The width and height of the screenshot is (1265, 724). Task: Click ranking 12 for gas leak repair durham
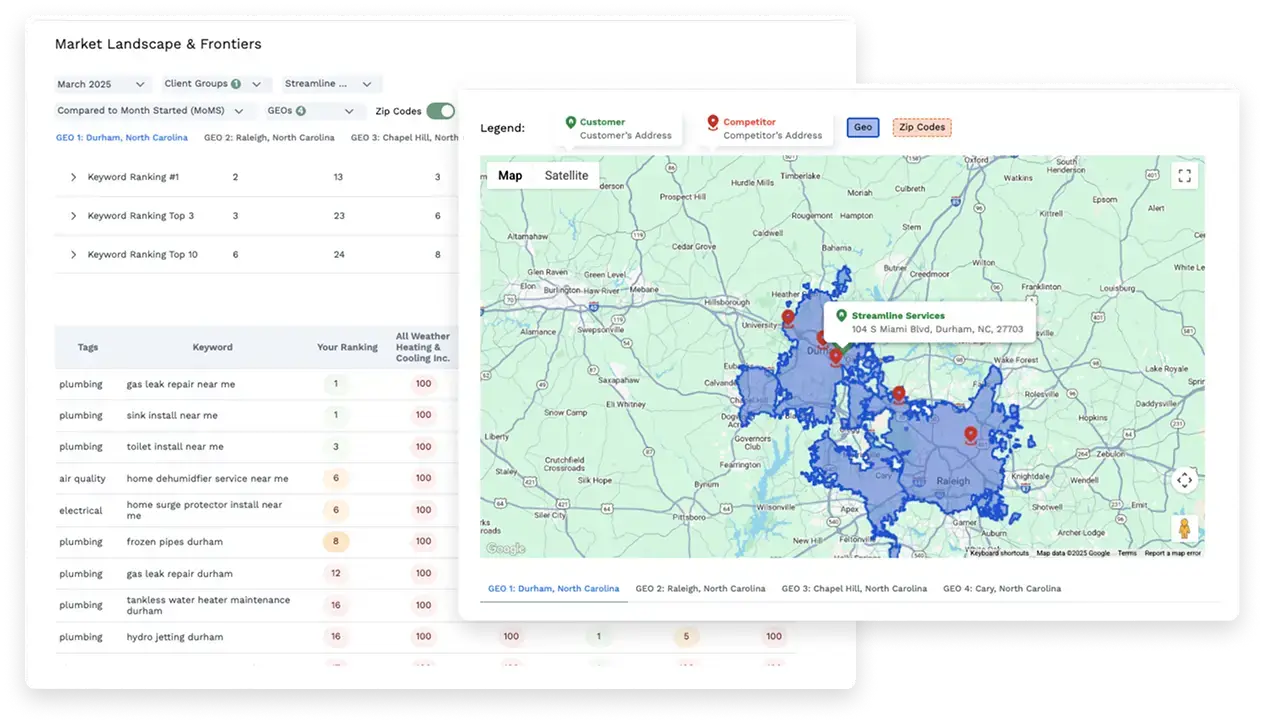(336, 573)
